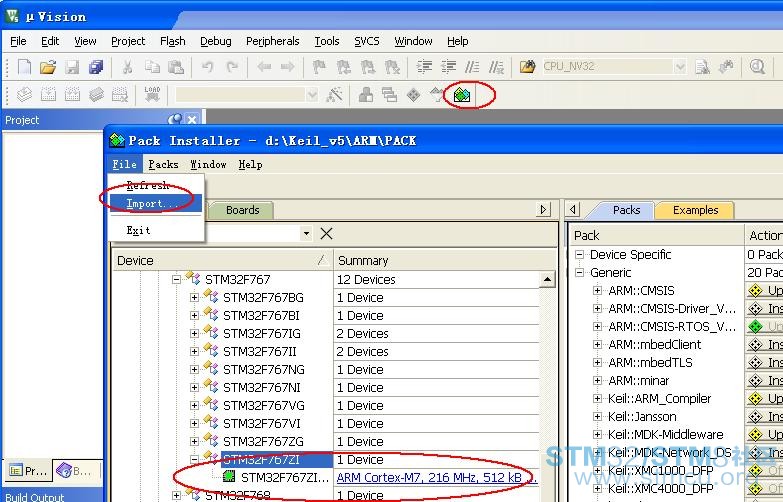Click the Indent selection icon
Image resolution: width=783 pixels, height=502 pixels.
pos(424,66)
